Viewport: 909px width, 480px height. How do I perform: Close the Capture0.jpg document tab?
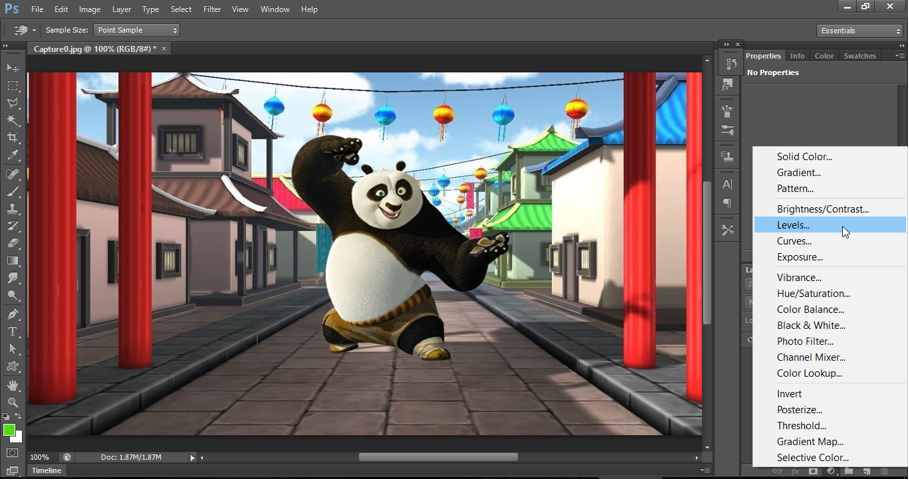click(x=164, y=49)
